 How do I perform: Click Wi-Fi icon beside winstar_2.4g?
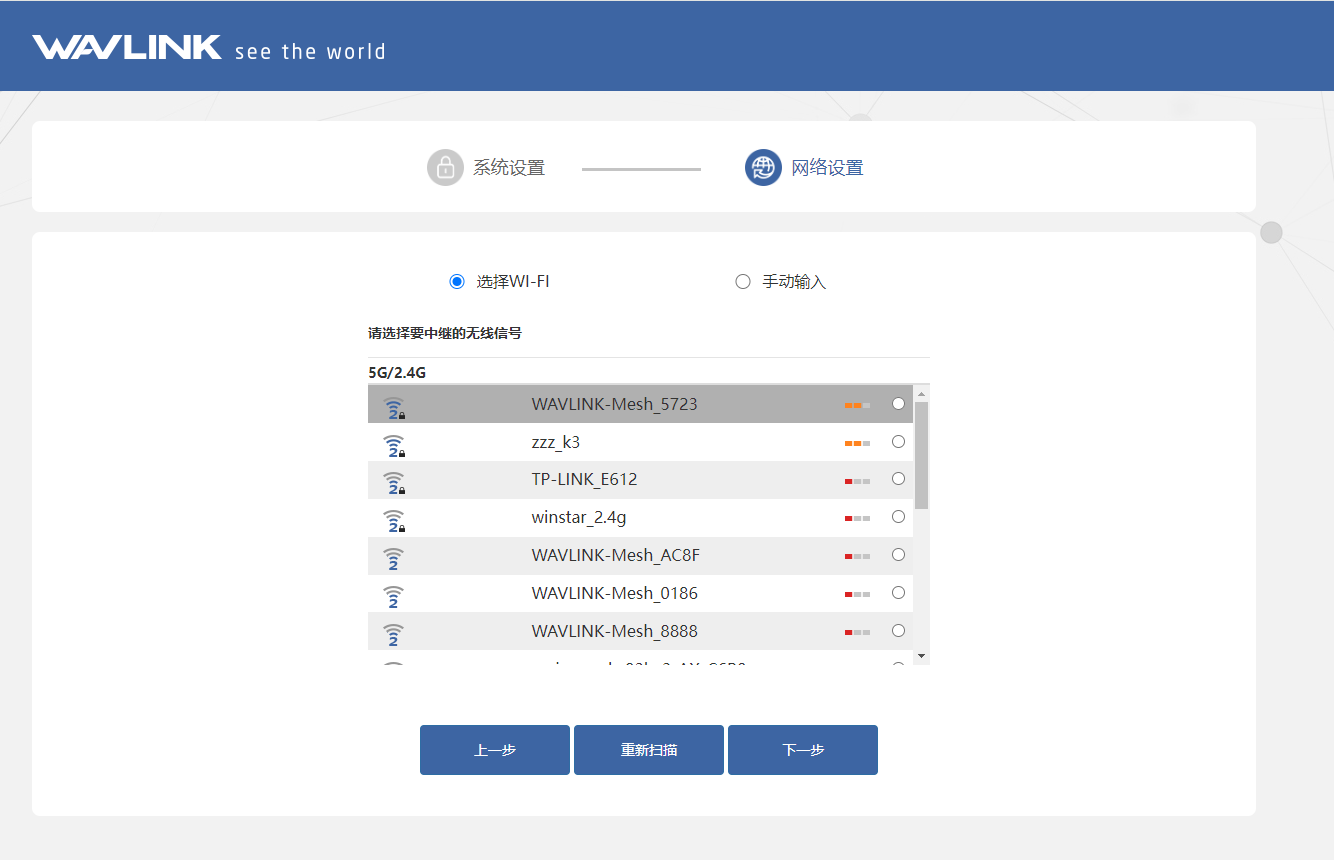[394, 521]
